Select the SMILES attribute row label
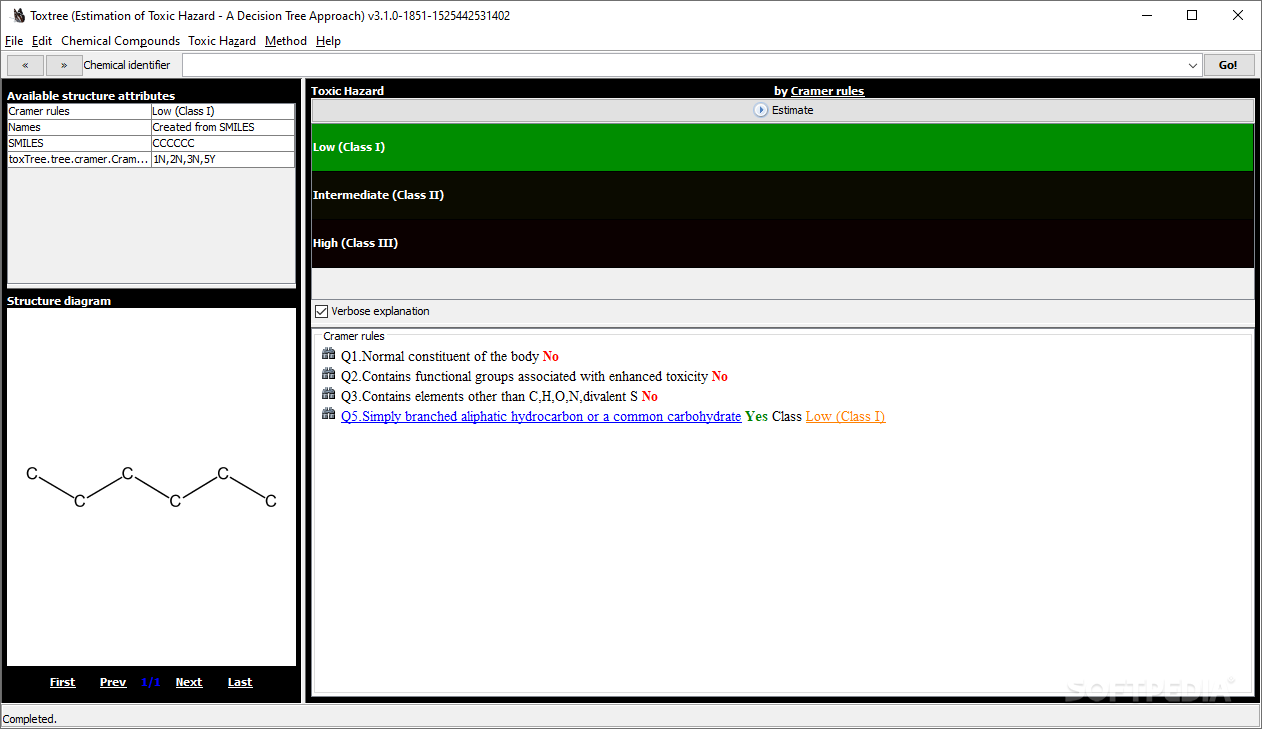This screenshot has width=1262, height=729. click(x=79, y=143)
